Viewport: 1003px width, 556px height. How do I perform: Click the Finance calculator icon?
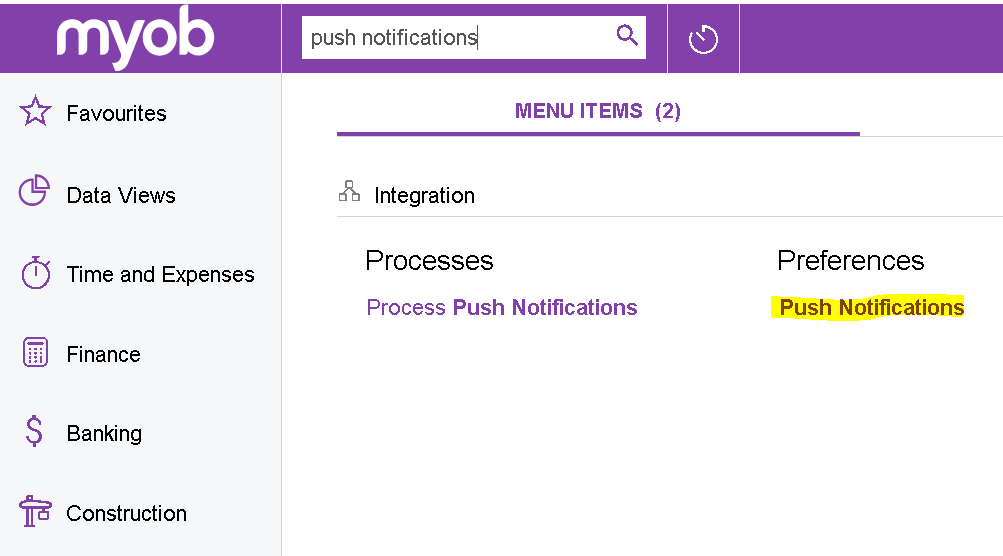(x=35, y=353)
